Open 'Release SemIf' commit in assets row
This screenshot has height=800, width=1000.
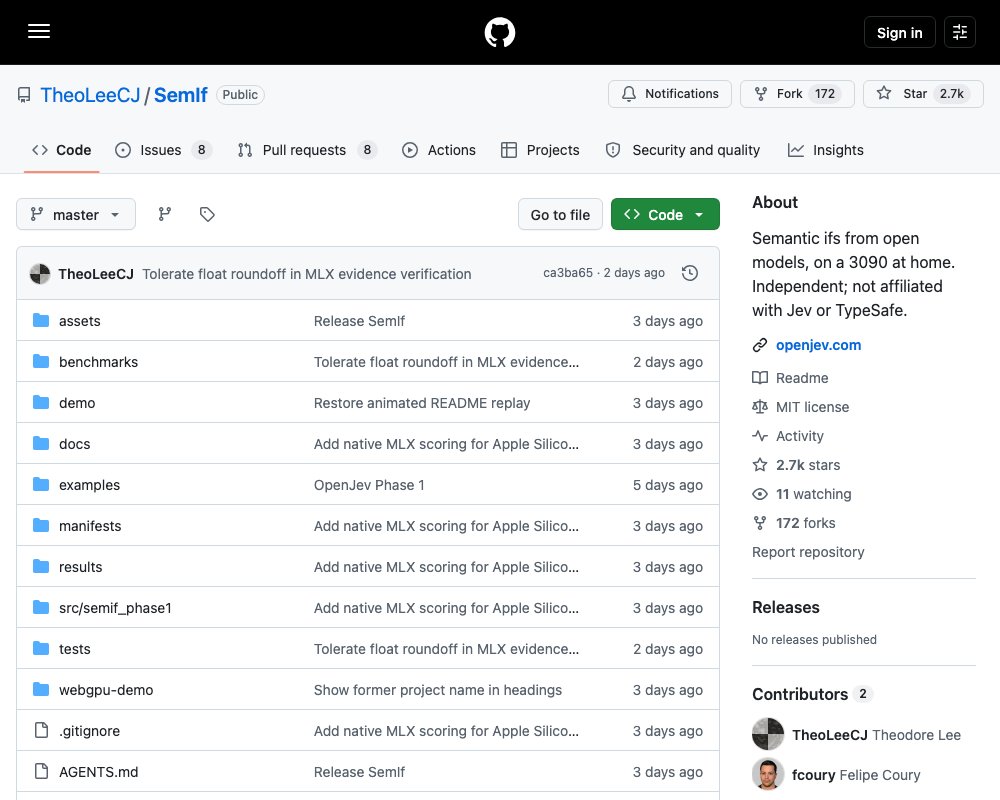coord(359,321)
